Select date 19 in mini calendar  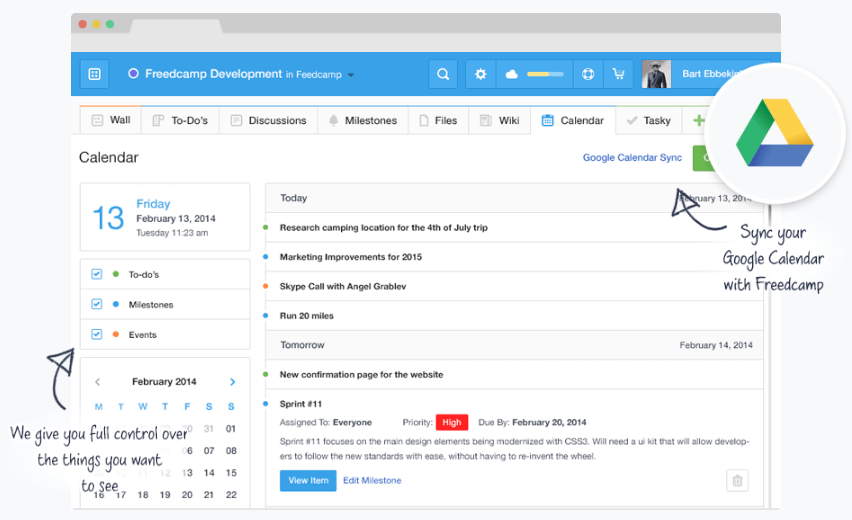pos(165,494)
